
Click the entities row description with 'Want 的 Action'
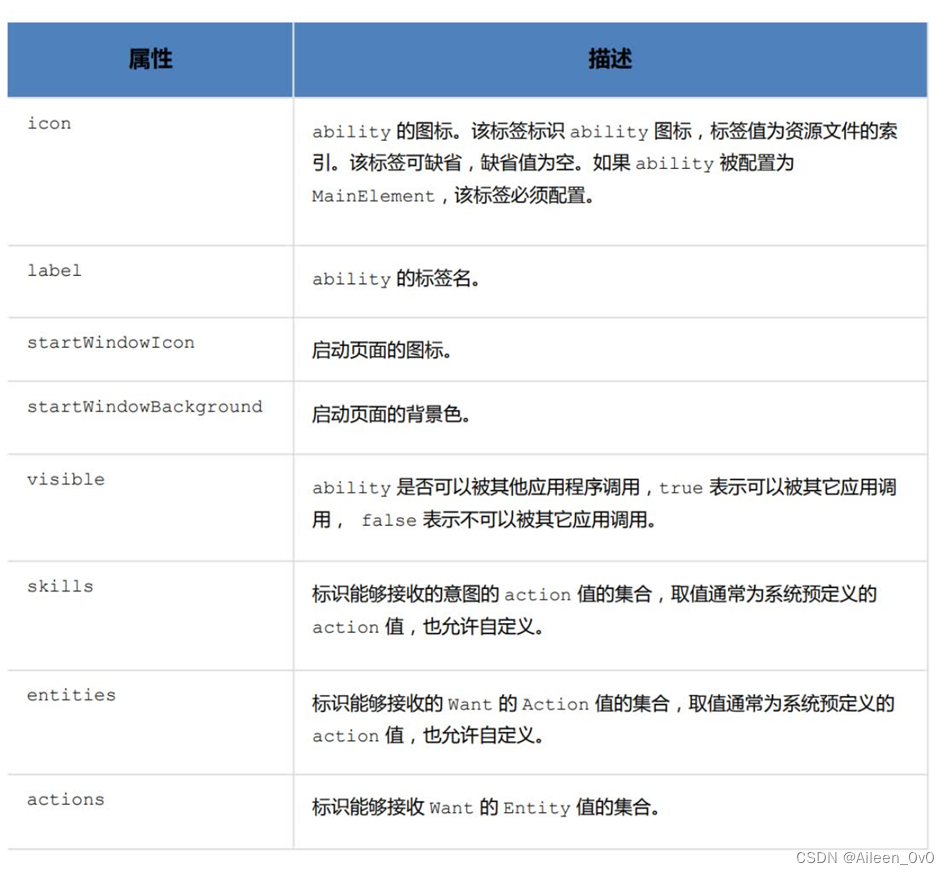(x=603, y=719)
